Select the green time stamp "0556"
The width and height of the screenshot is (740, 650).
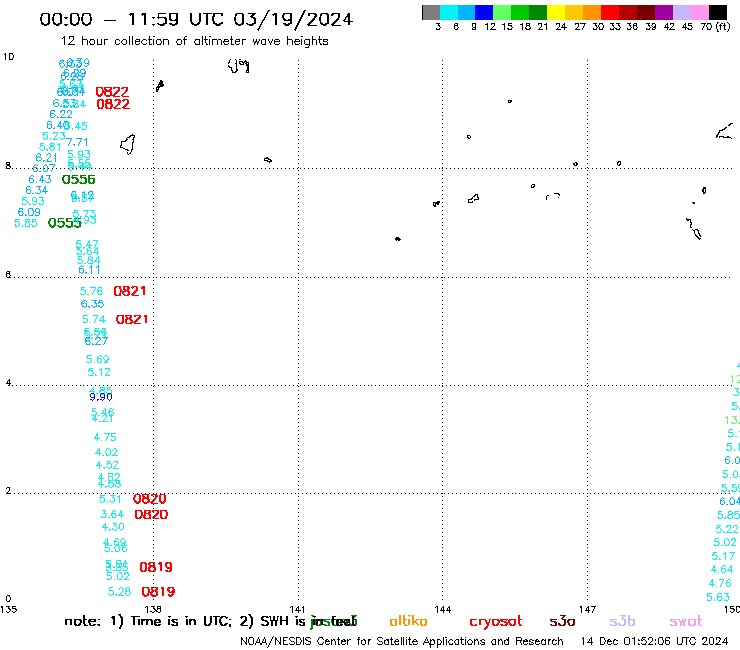pos(78,180)
